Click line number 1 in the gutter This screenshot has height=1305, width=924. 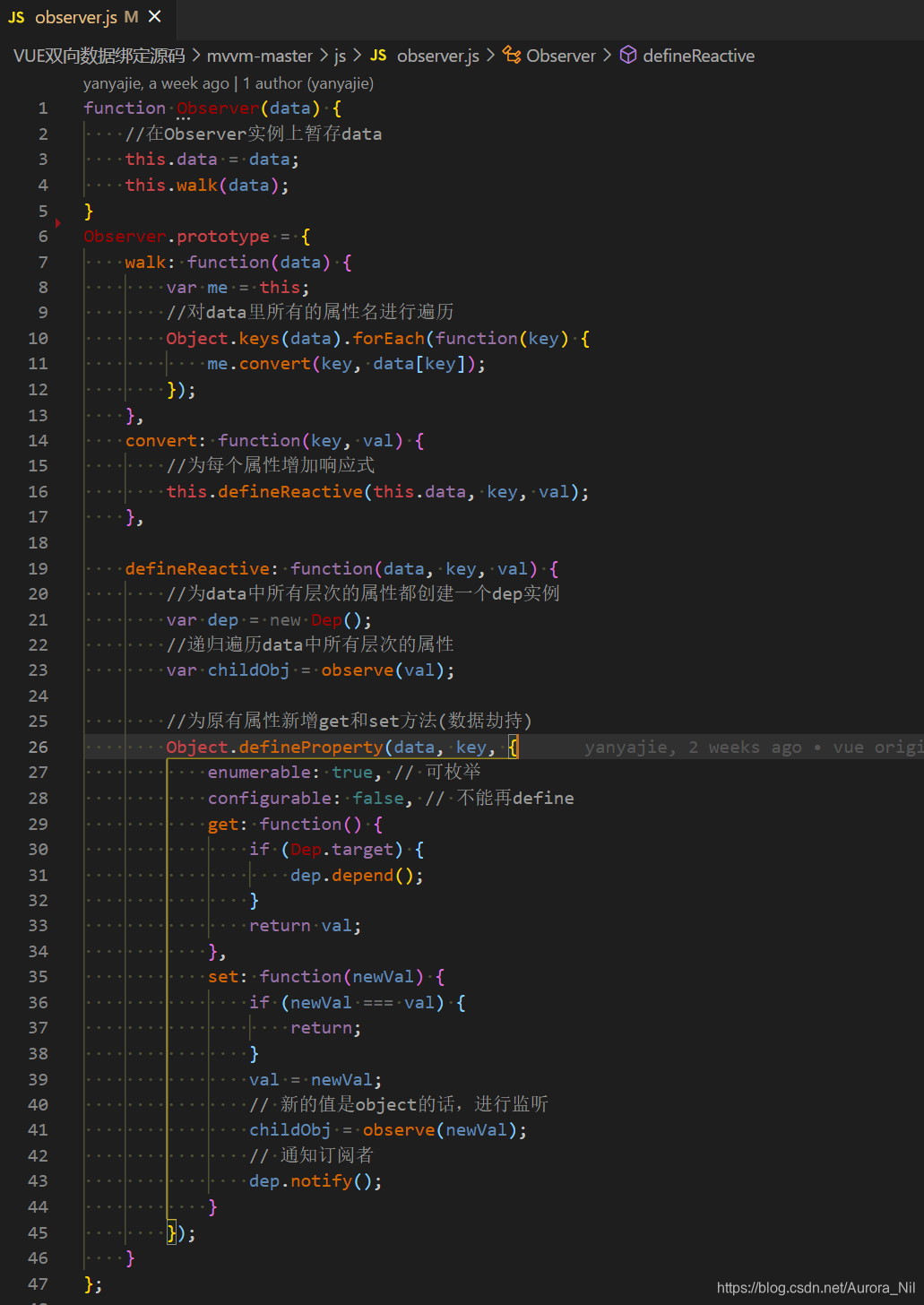43,108
